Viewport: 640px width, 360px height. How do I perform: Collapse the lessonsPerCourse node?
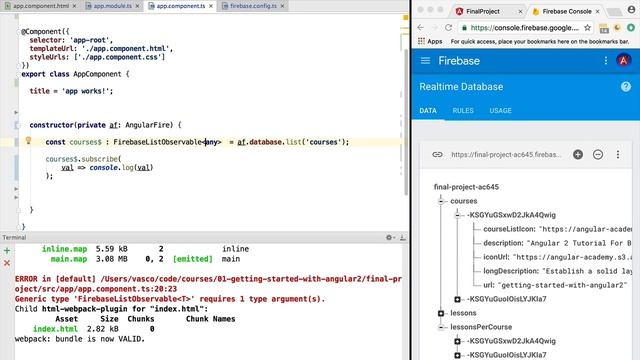point(441,327)
